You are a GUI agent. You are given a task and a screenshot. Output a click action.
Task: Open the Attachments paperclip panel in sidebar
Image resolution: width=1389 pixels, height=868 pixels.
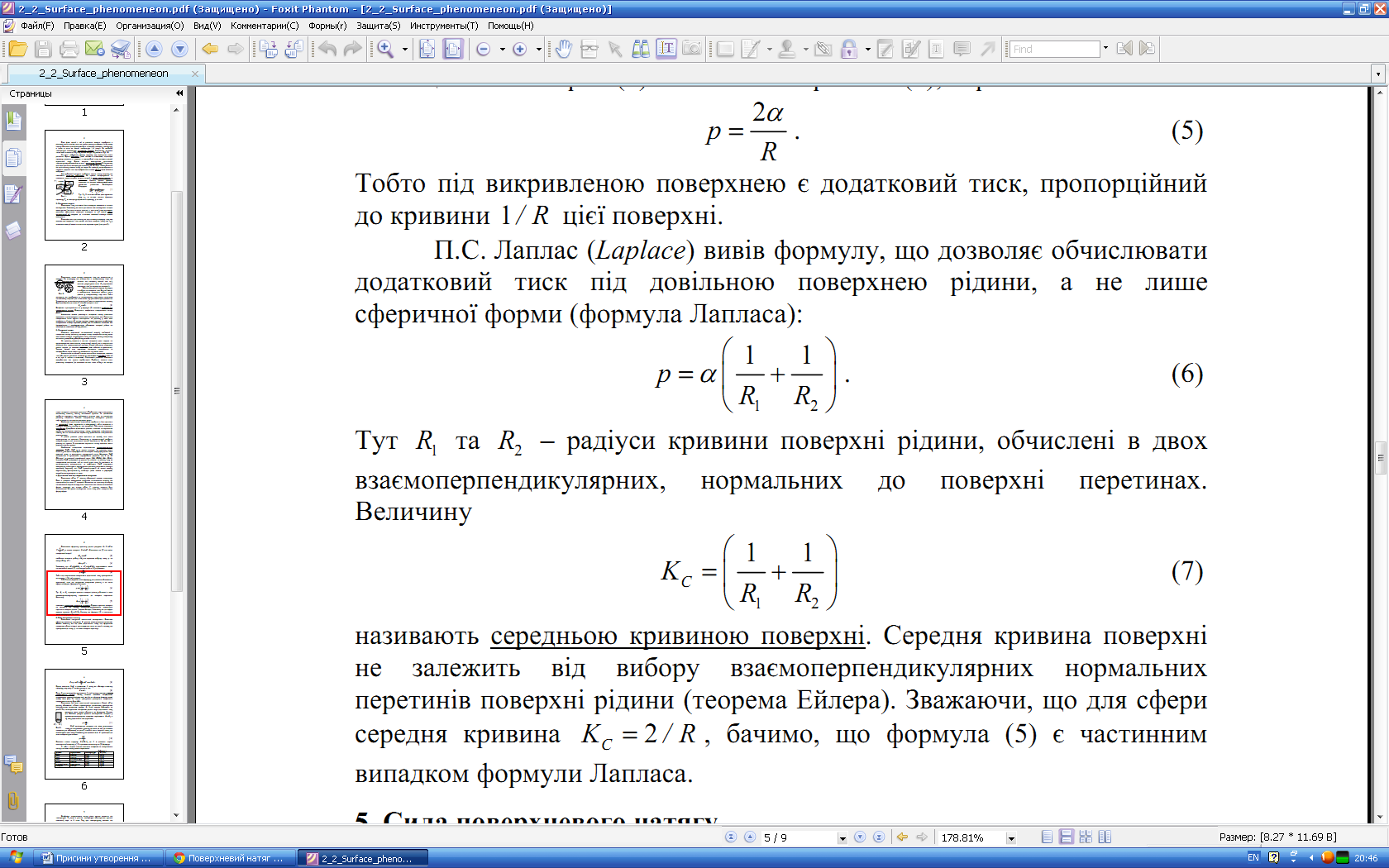click(13, 800)
